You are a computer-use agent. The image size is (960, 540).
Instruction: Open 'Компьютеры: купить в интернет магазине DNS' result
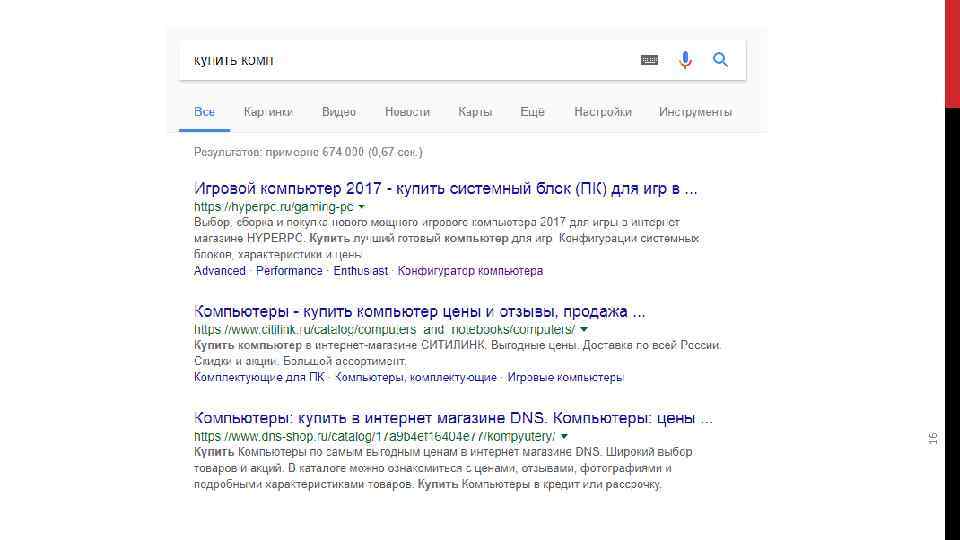pyautogui.click(x=453, y=418)
